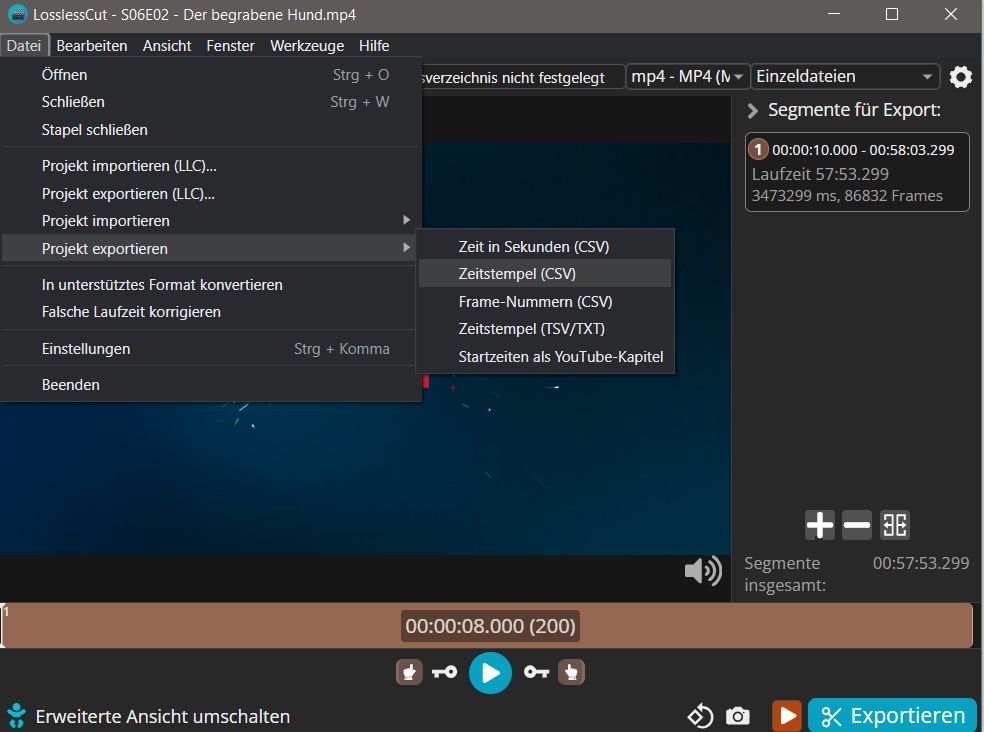Play the video

tap(490, 672)
